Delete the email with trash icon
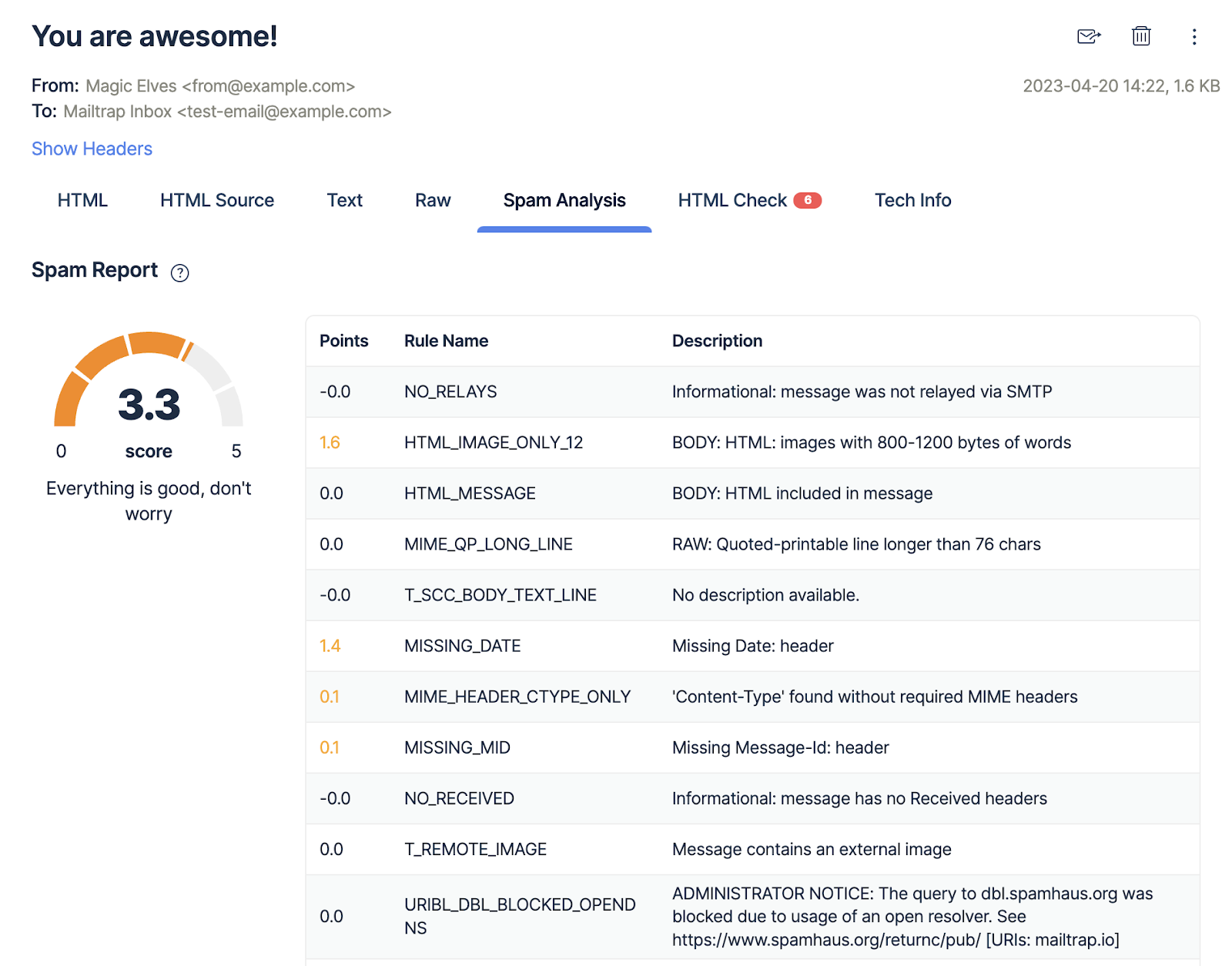 pos(1141,36)
